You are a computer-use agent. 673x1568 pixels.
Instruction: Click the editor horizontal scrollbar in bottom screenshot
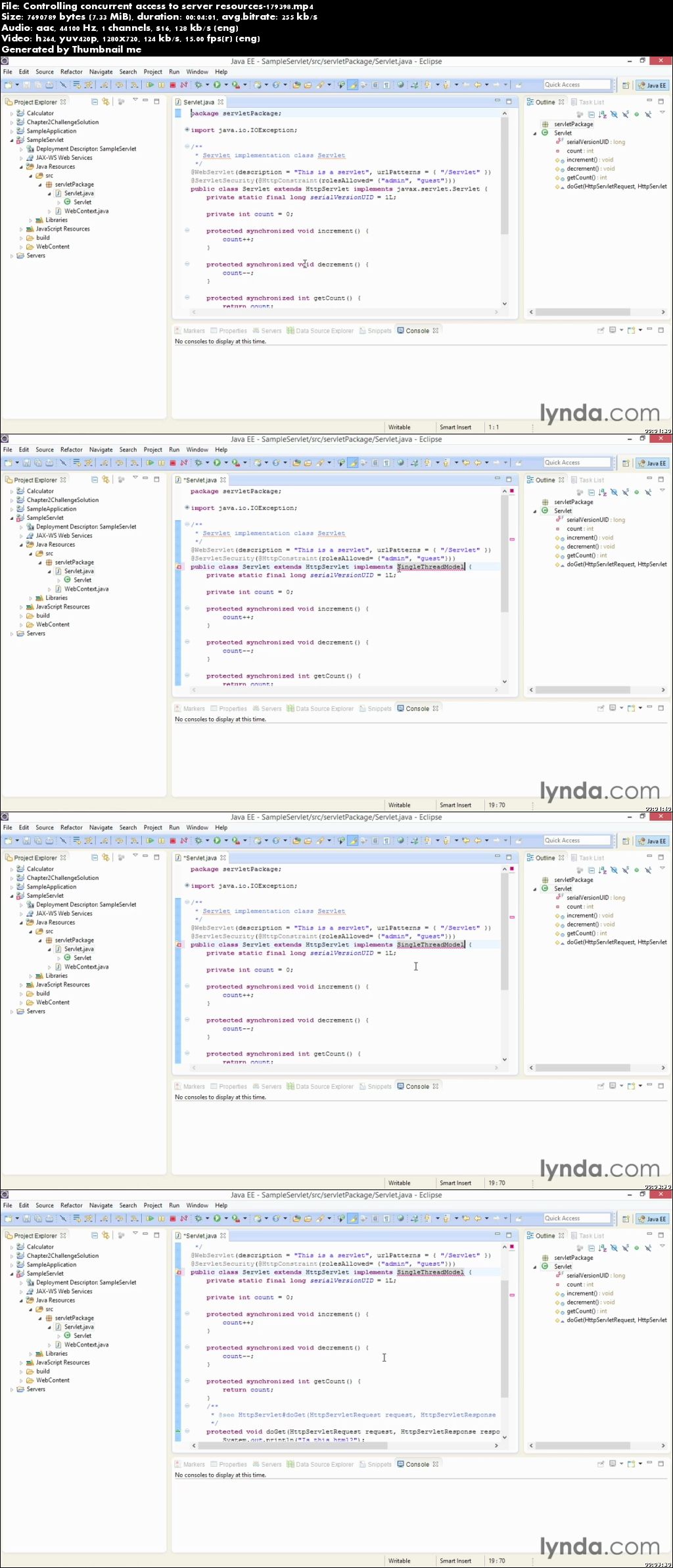292,1446
